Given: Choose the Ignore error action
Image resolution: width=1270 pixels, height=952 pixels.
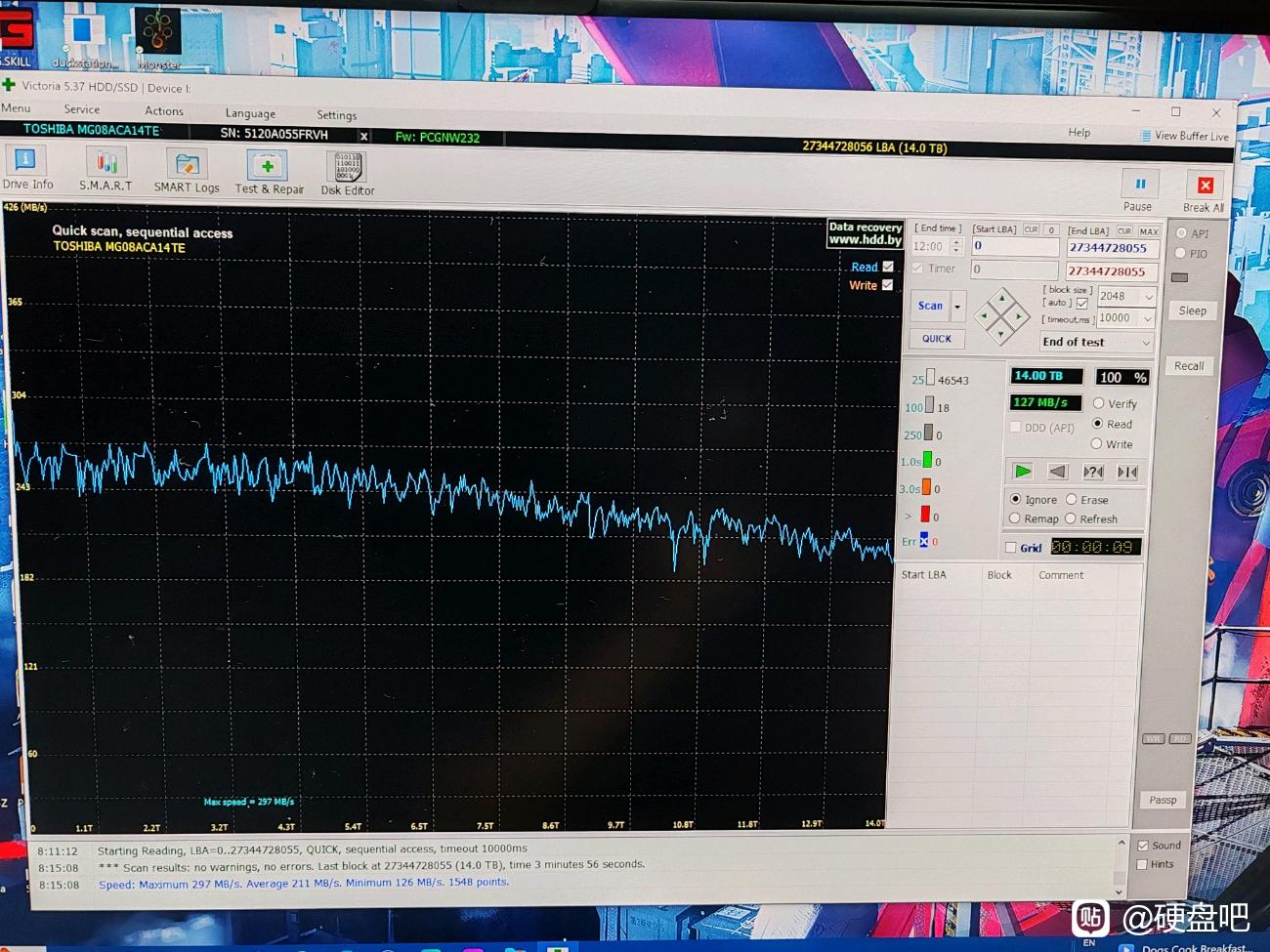Looking at the screenshot, I should [x=1015, y=499].
